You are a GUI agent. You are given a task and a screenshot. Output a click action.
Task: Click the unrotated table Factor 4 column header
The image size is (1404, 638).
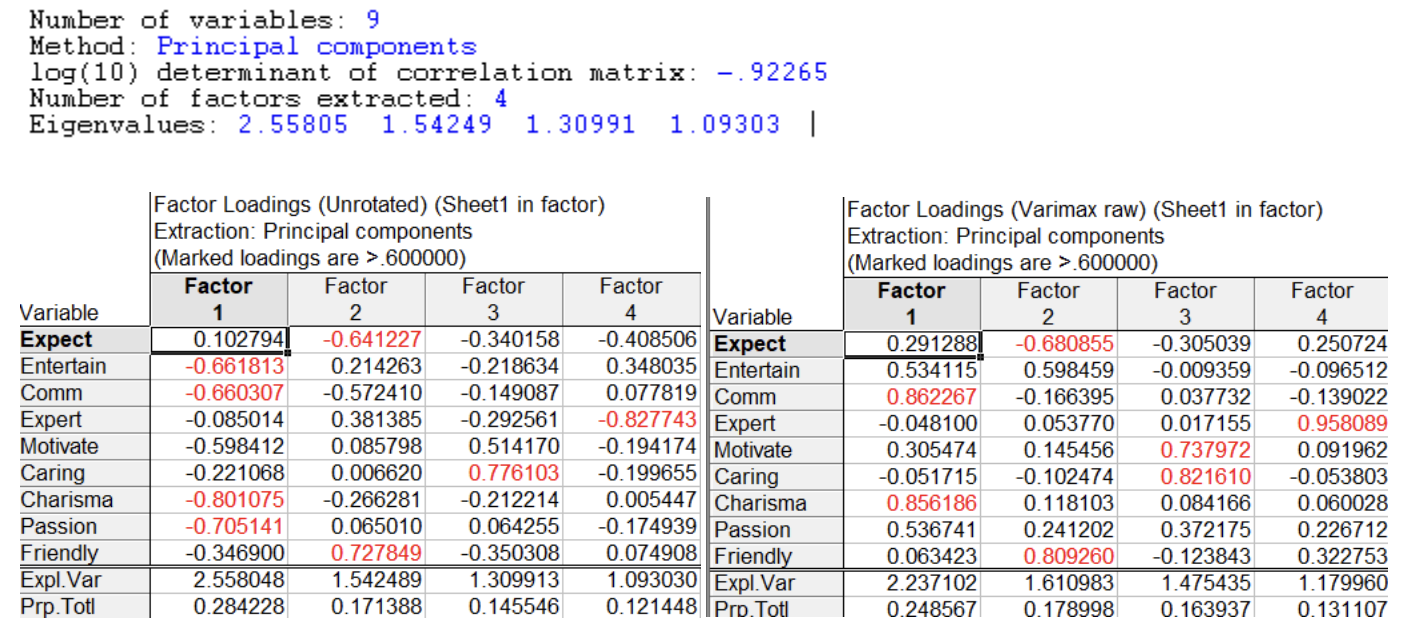coord(631,299)
